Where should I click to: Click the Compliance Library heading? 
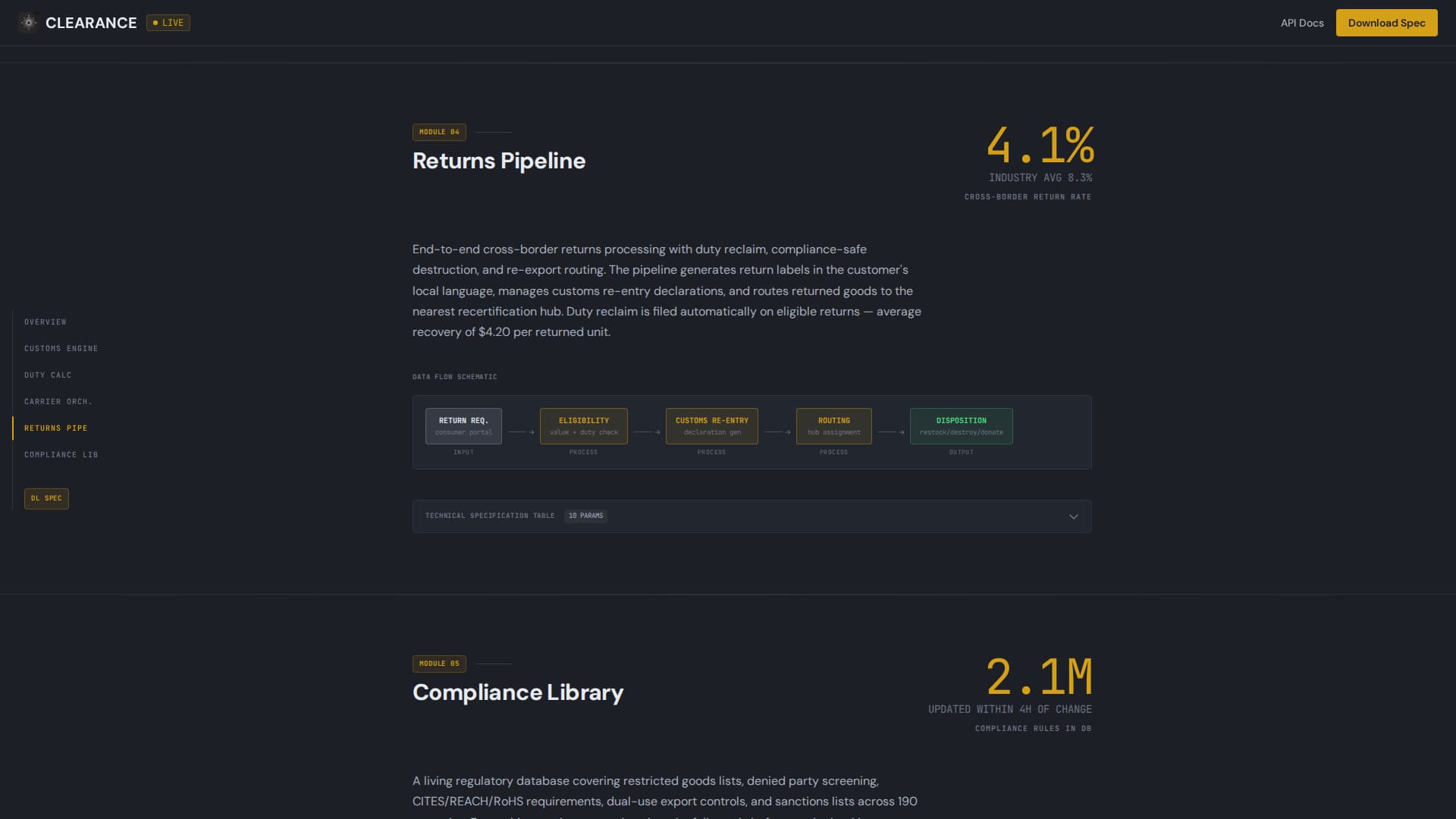click(x=518, y=692)
